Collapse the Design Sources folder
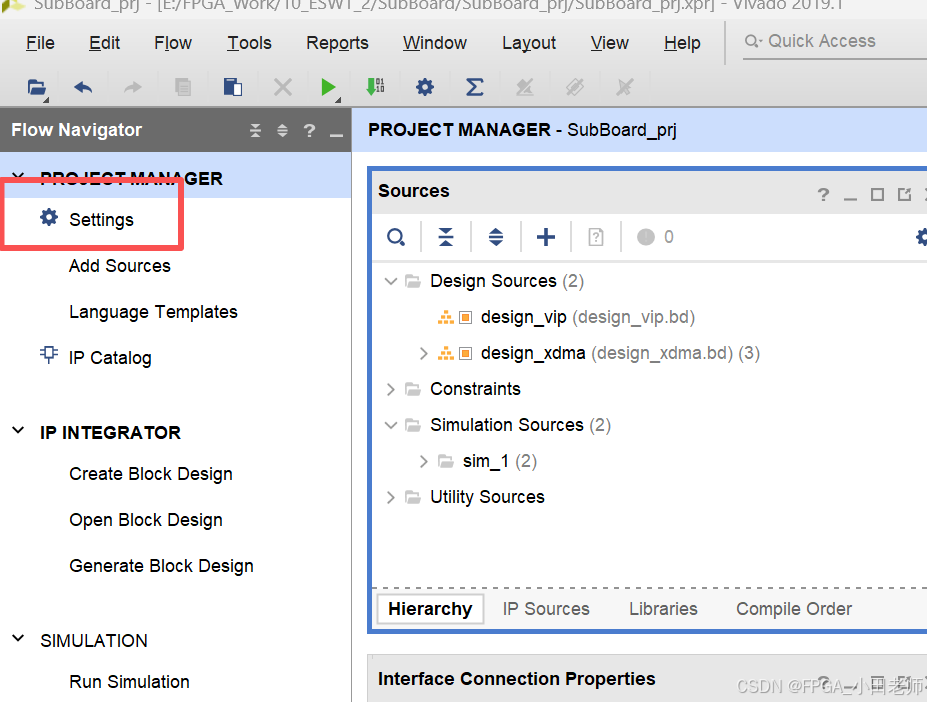Image resolution: width=927 pixels, height=702 pixels. [391, 281]
